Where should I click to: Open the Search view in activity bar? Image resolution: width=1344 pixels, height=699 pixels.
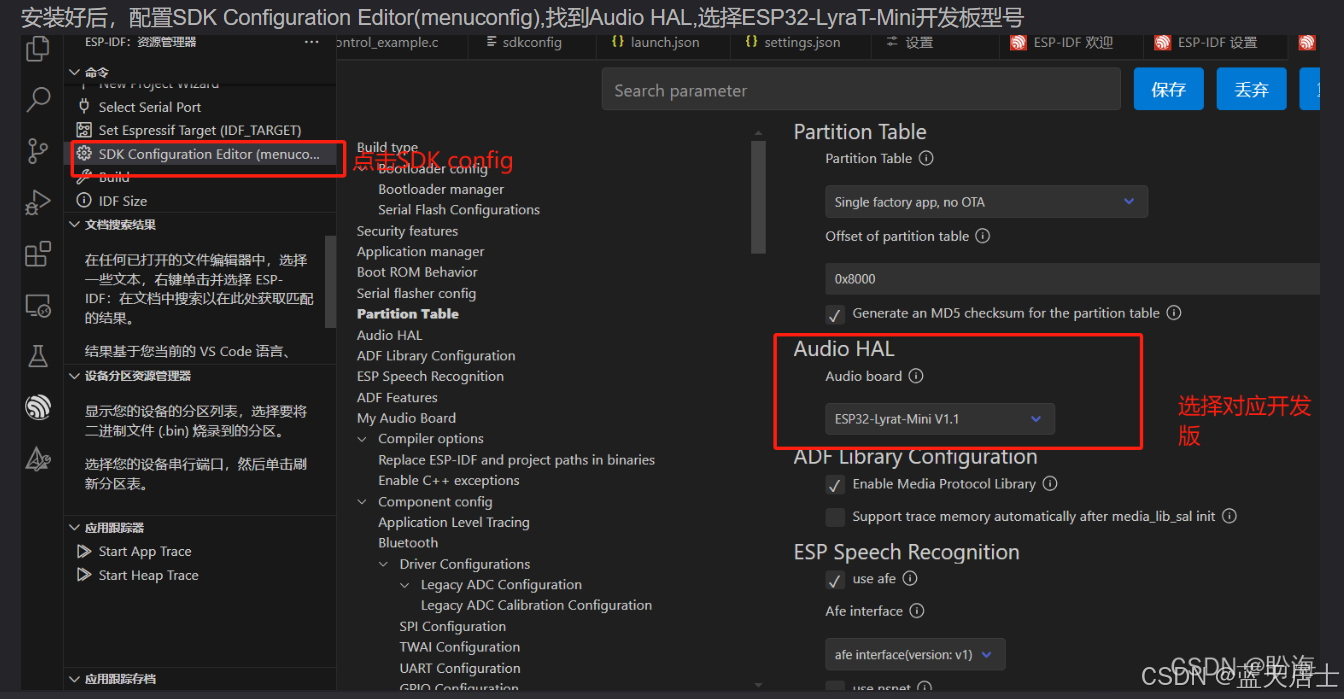click(x=38, y=99)
